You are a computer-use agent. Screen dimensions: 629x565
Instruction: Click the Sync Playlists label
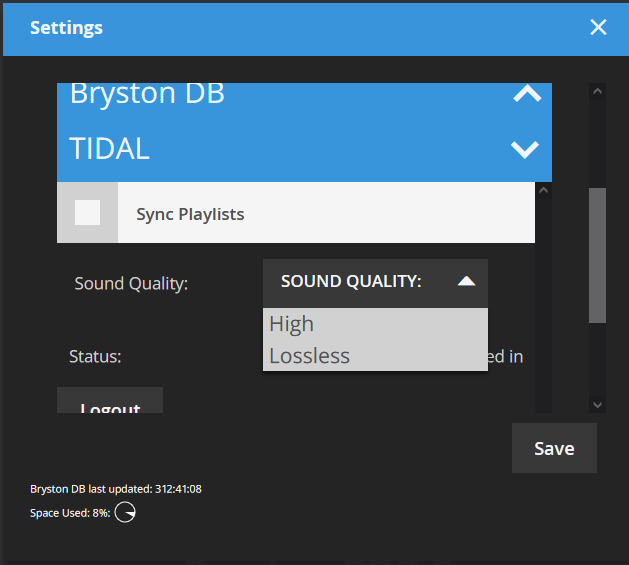pos(190,214)
